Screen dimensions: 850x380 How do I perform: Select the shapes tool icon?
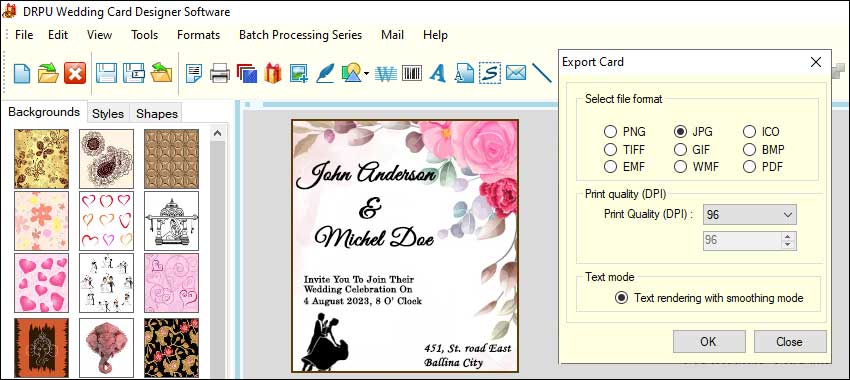[351, 73]
